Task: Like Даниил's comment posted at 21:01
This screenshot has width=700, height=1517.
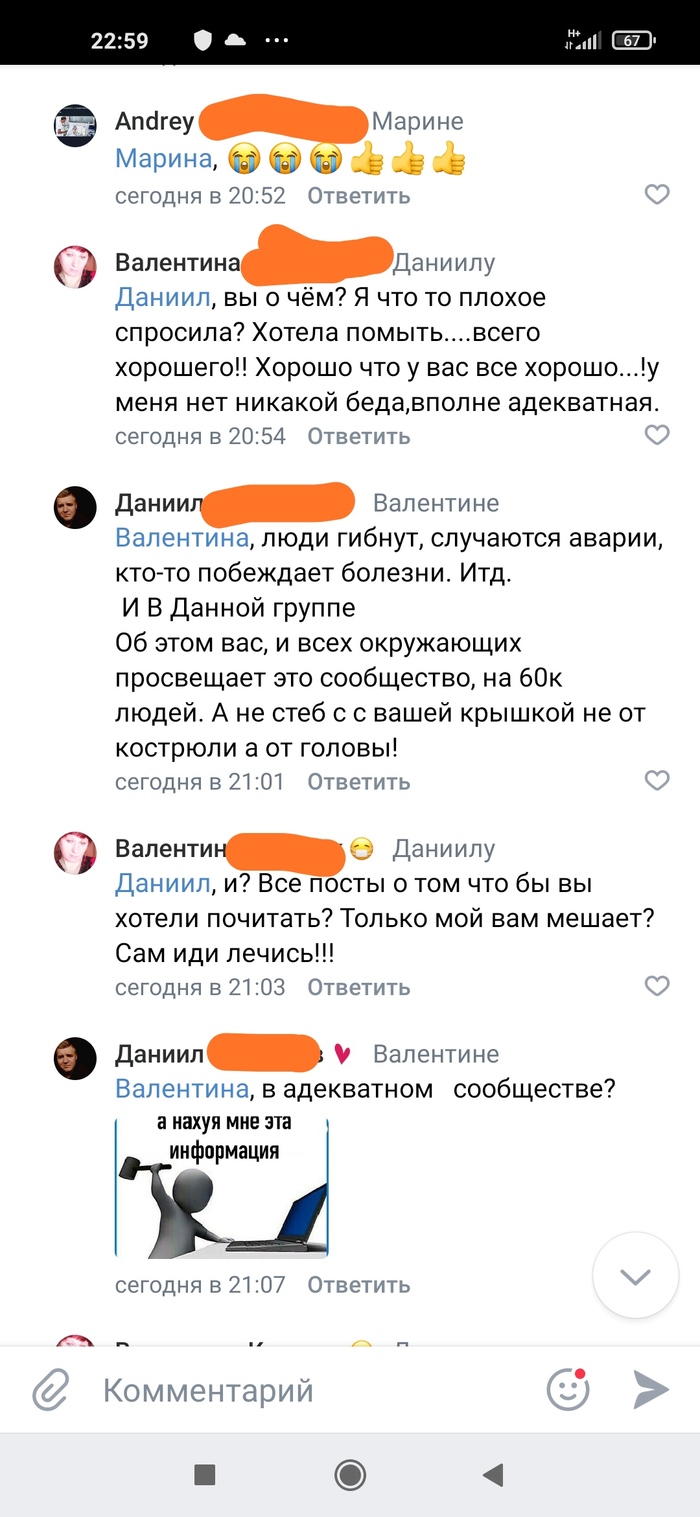Action: click(656, 781)
